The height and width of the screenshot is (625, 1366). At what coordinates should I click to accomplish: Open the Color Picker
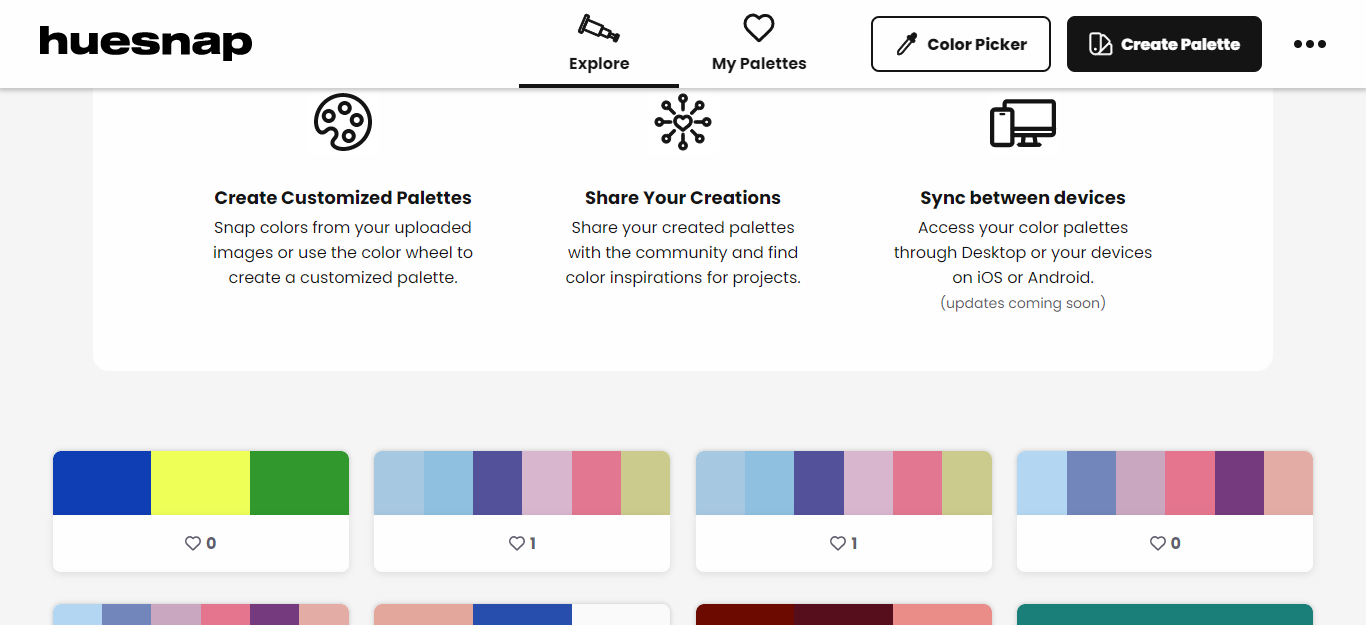pos(961,44)
